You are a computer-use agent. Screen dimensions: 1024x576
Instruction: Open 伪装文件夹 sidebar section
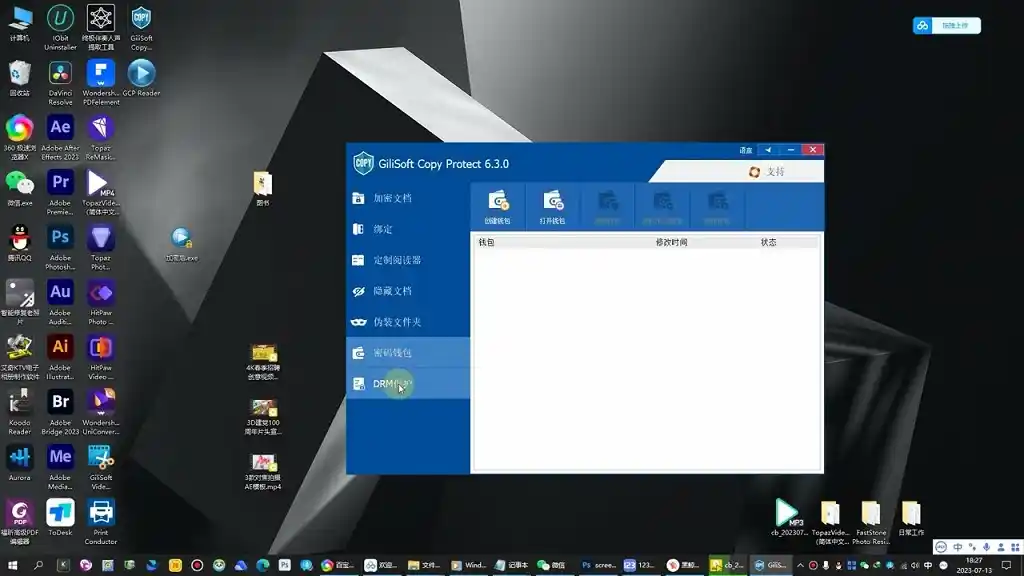click(408, 322)
